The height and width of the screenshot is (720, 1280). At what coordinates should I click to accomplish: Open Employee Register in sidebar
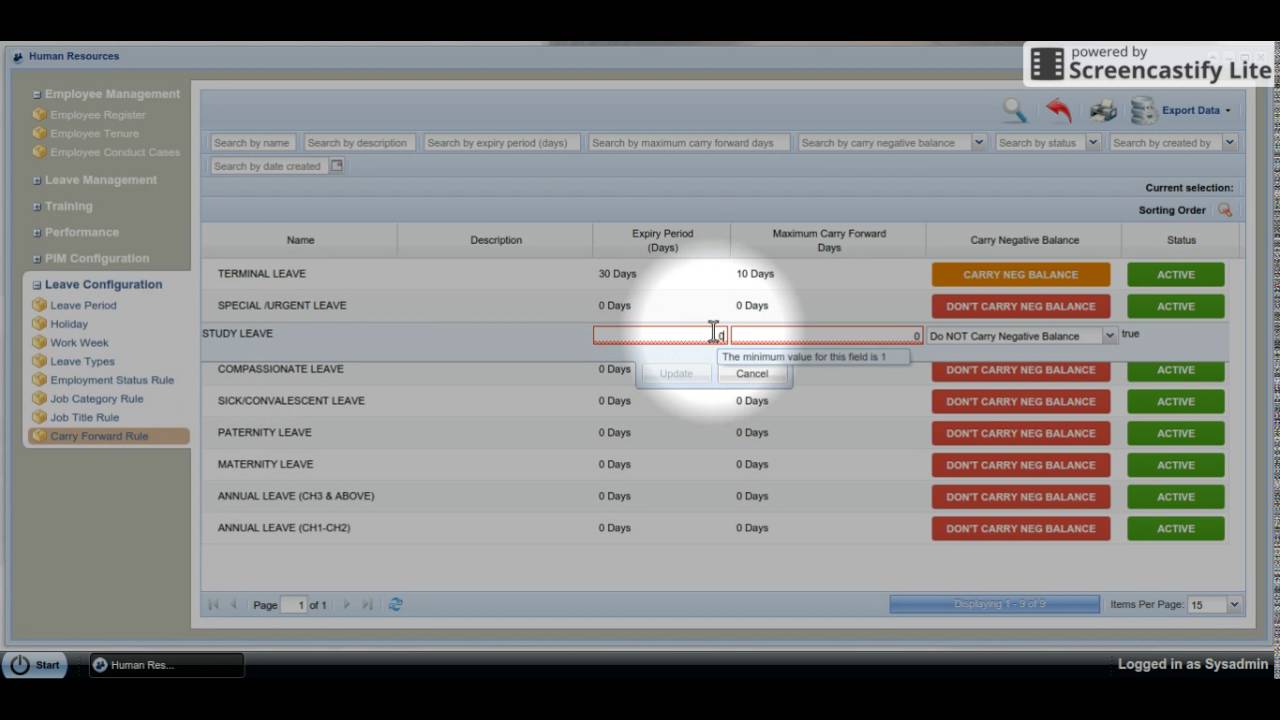click(97, 115)
